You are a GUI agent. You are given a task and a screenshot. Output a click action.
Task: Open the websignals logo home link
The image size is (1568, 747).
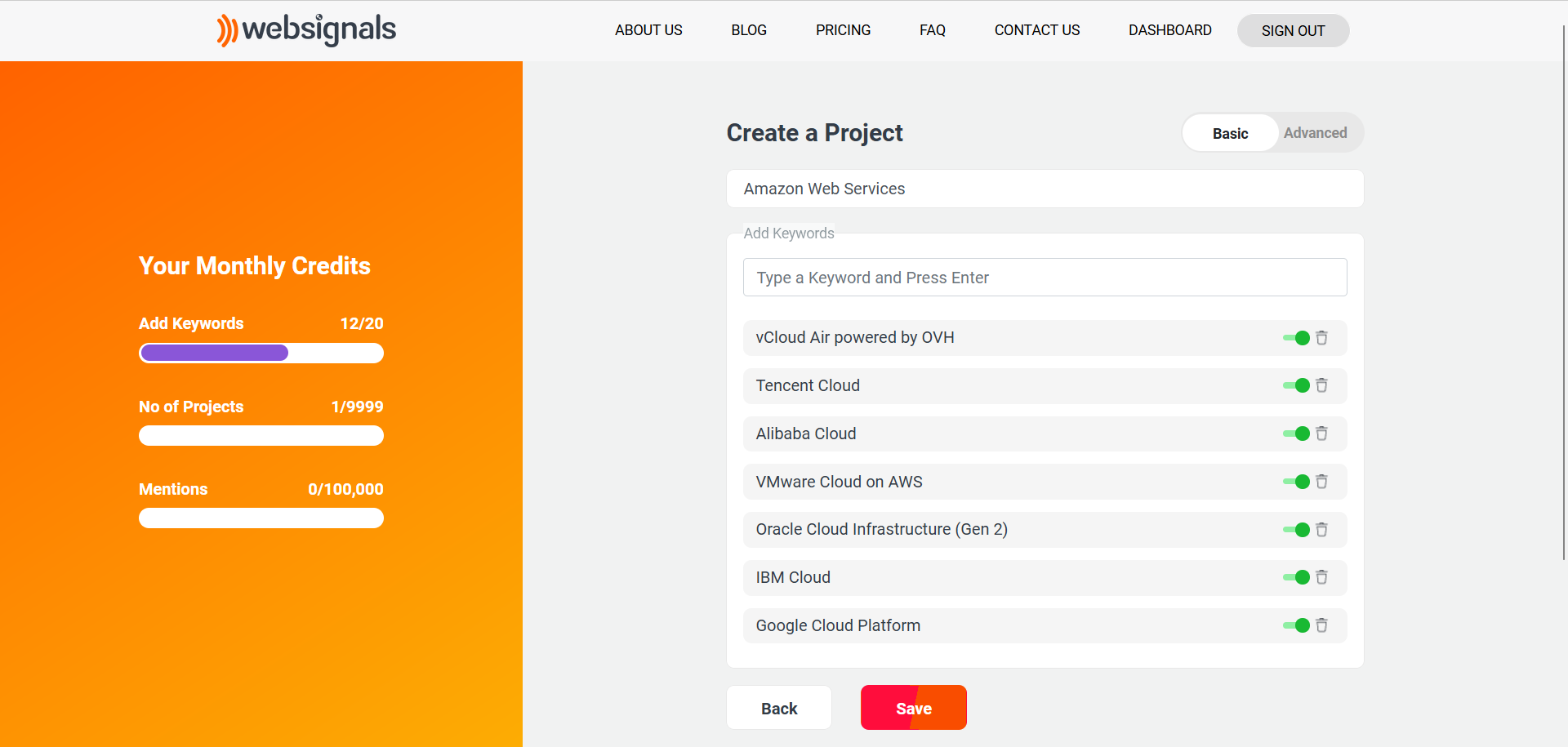point(306,30)
